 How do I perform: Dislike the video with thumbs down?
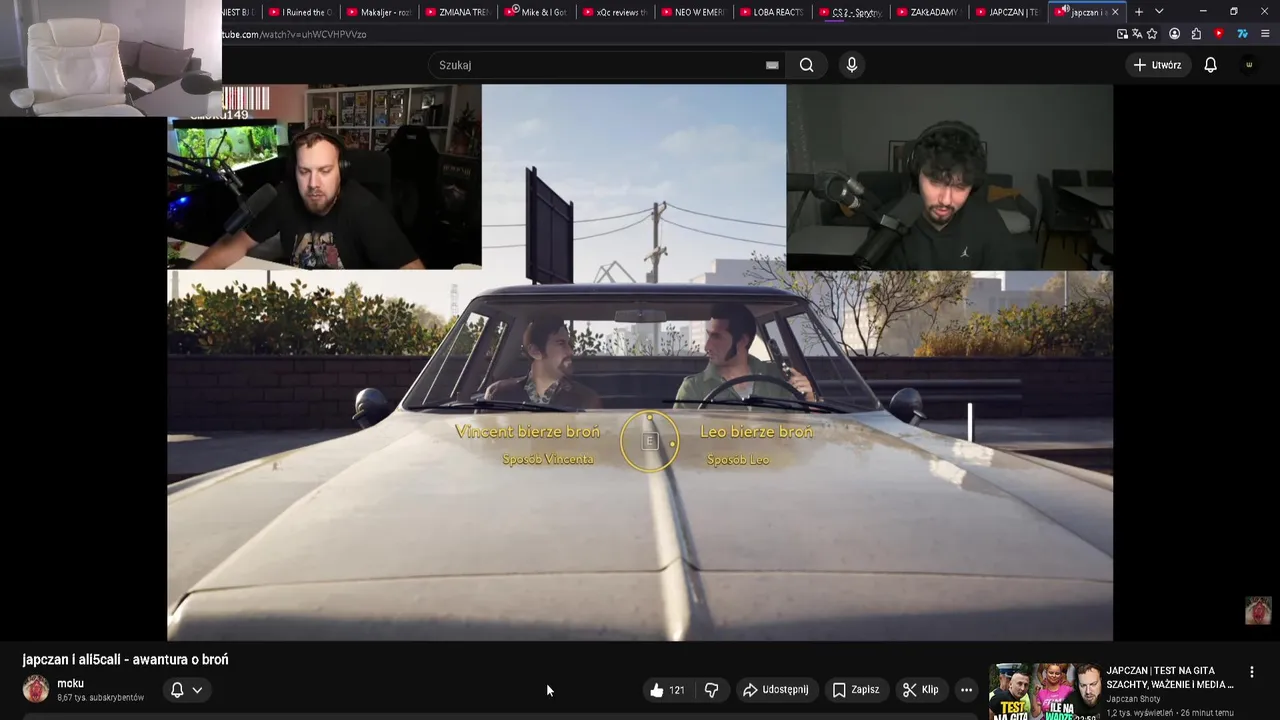pyautogui.click(x=711, y=690)
